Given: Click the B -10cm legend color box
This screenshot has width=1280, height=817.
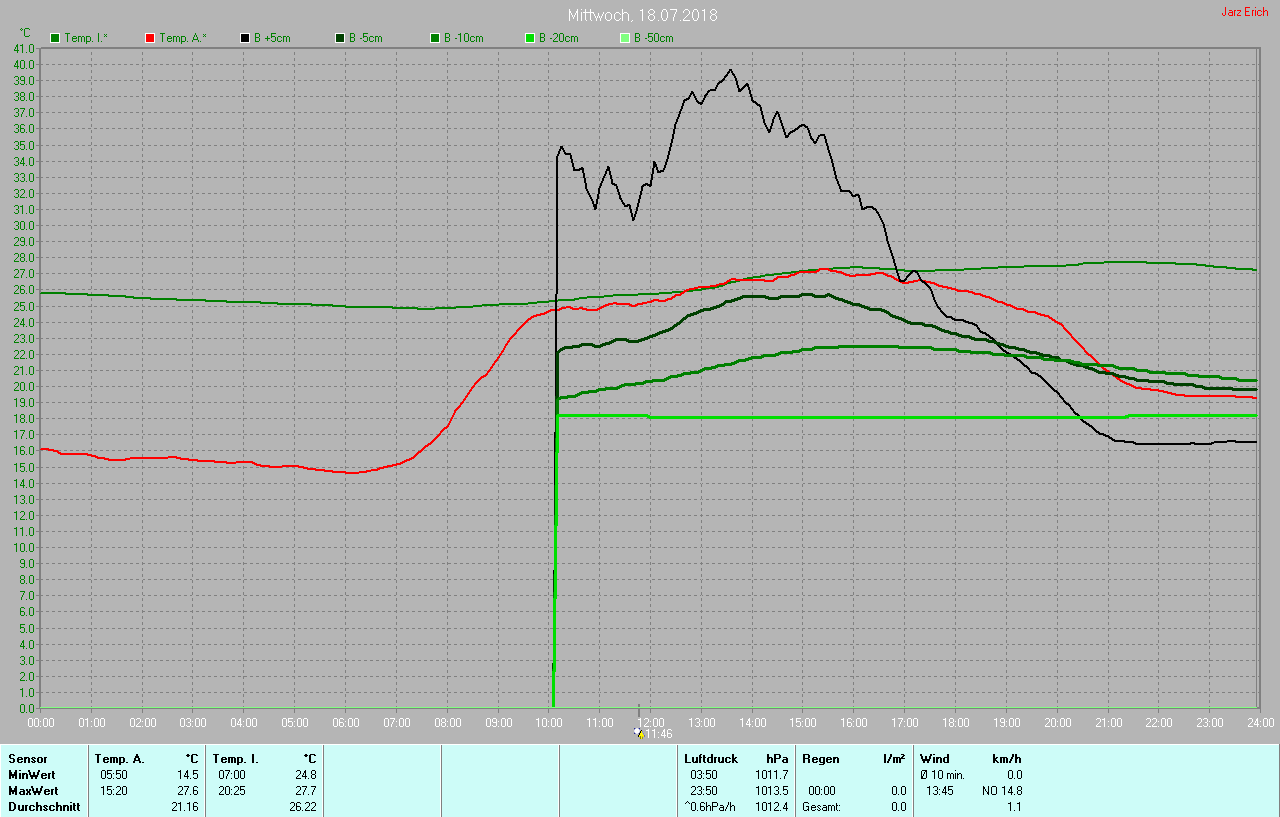Looking at the screenshot, I should [434, 38].
